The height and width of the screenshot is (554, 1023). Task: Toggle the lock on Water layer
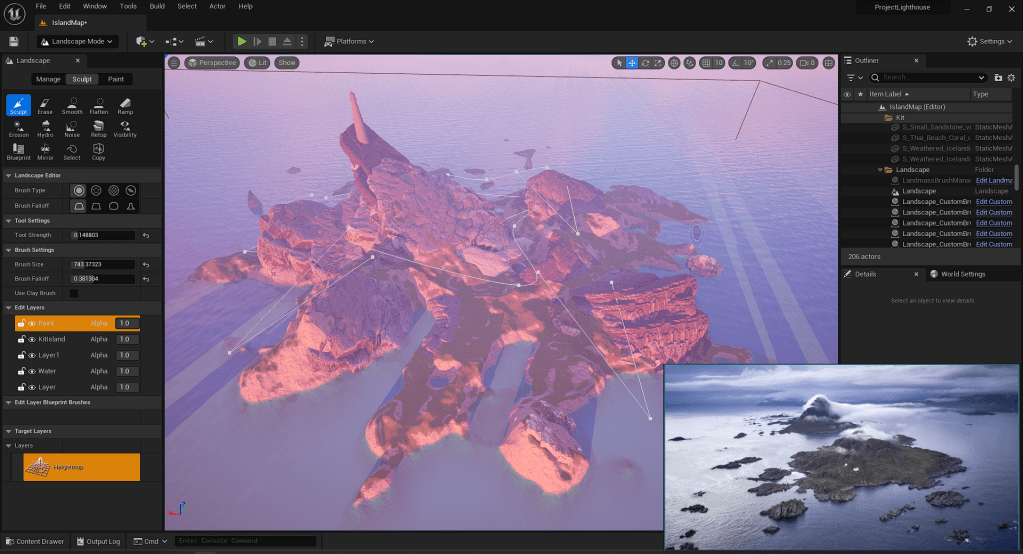21,370
